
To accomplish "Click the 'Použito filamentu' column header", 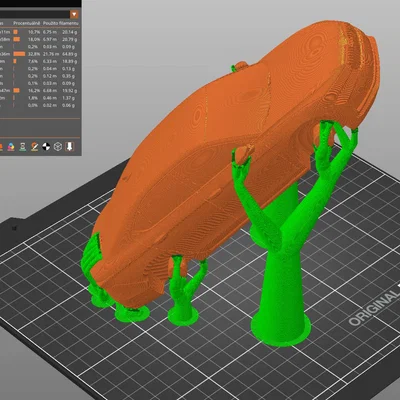I will pos(61,23).
